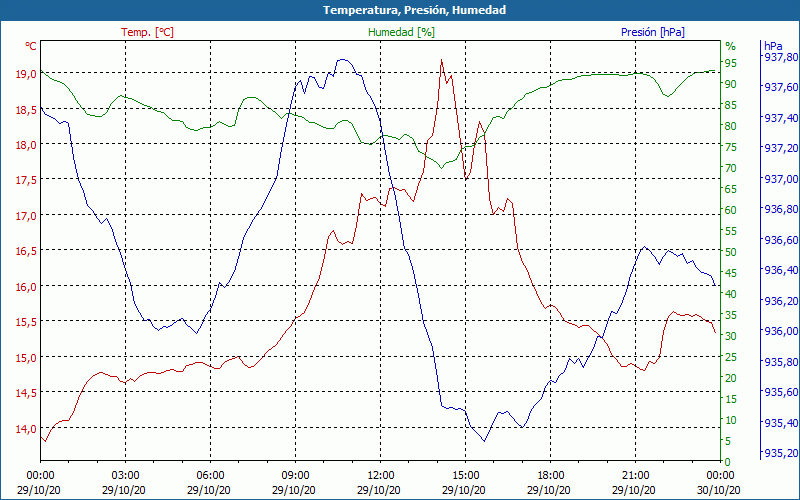
Task: Click pressure axis value "935,20"
Action: [780, 453]
